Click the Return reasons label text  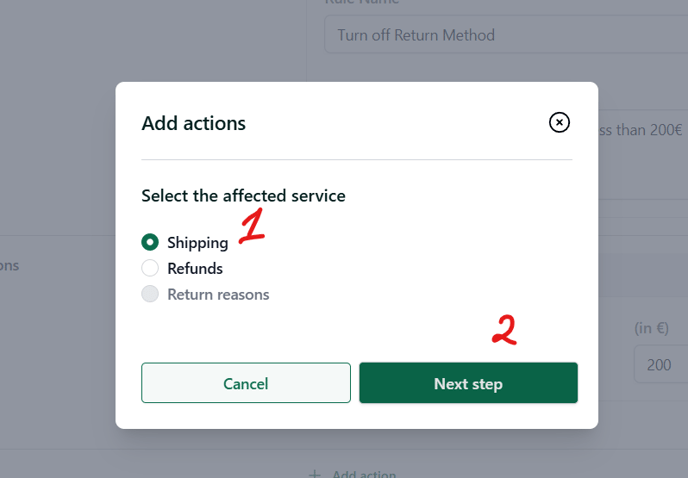point(218,294)
